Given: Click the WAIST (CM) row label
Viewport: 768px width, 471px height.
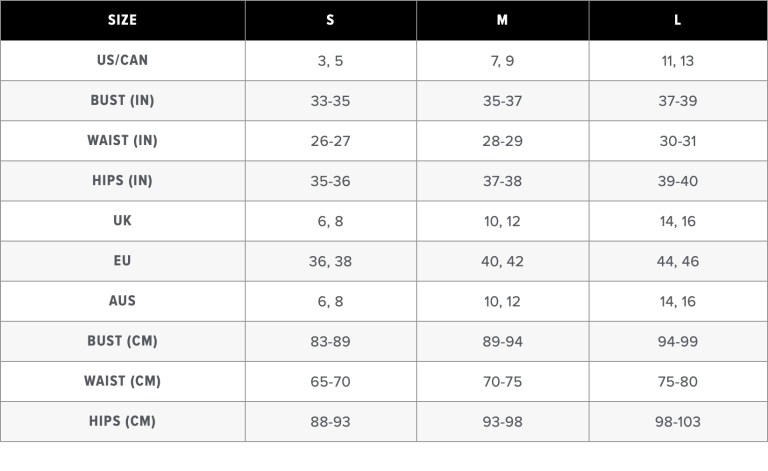Looking at the screenshot, I should point(122,381).
